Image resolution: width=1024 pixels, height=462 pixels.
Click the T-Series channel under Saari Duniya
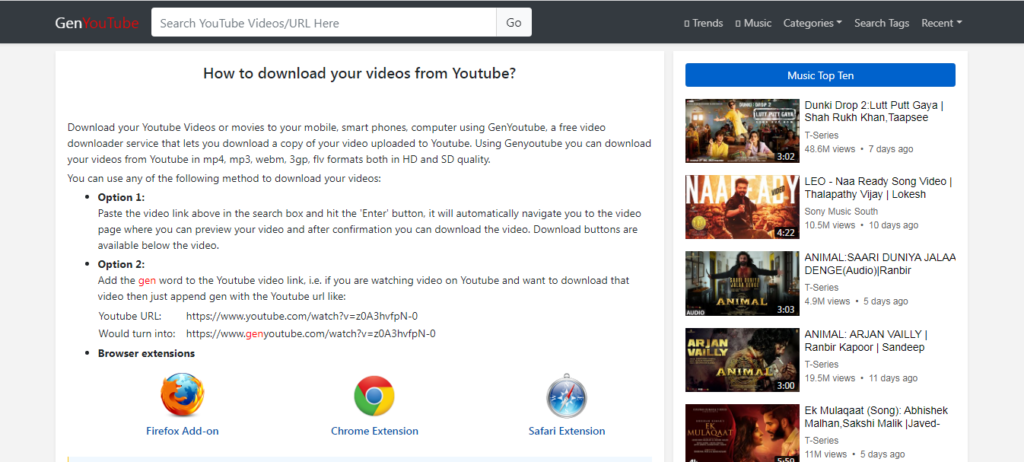[x=822, y=288]
